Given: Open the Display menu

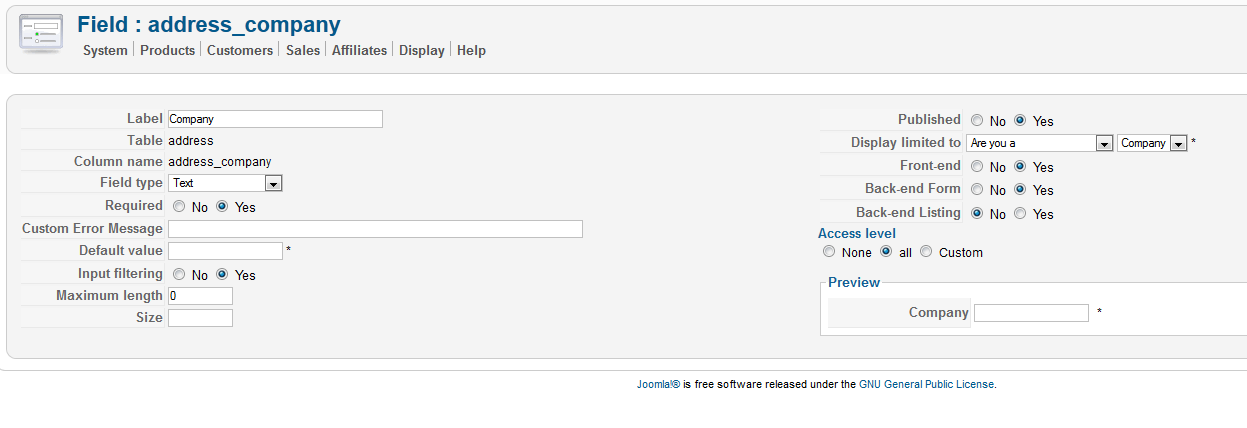Looking at the screenshot, I should [422, 50].
